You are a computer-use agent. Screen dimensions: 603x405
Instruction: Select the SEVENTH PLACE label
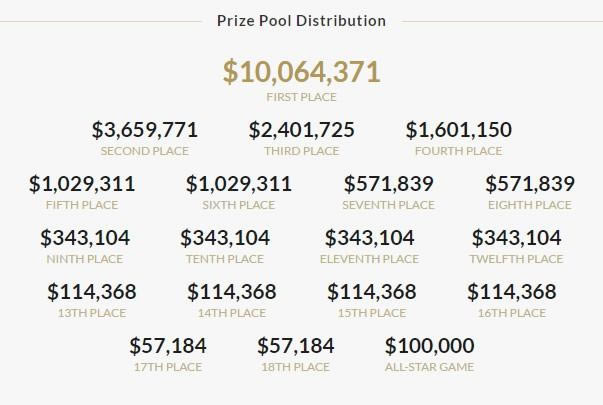[x=388, y=205]
